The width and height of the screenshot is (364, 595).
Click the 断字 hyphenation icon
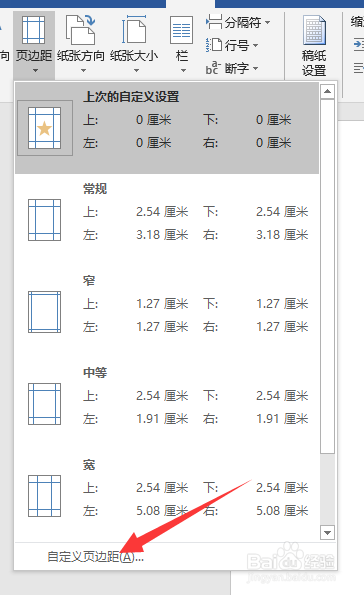tap(213, 68)
